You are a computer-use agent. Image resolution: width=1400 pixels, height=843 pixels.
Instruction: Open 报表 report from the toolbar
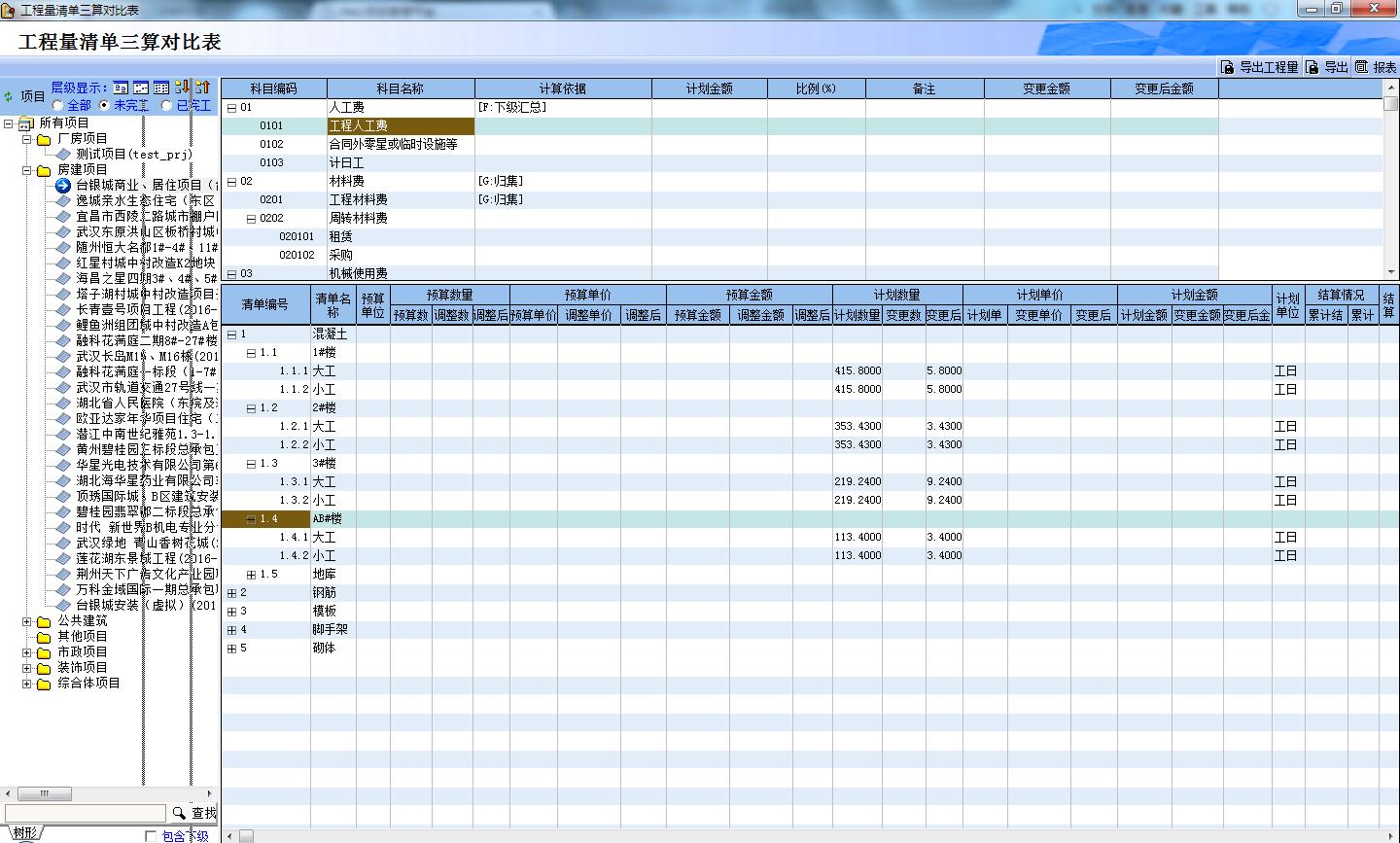pos(1376,67)
